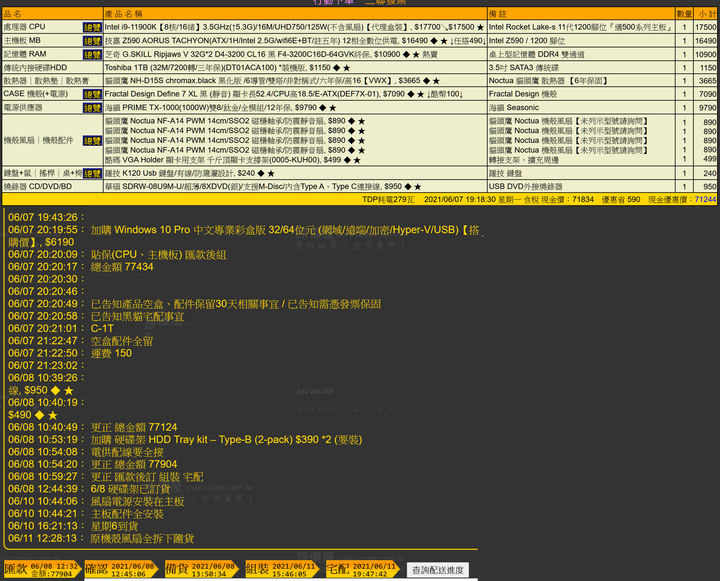The image size is (720, 581).
Task: Click the 優惠省 590 discount text
Action: click(x=621, y=199)
